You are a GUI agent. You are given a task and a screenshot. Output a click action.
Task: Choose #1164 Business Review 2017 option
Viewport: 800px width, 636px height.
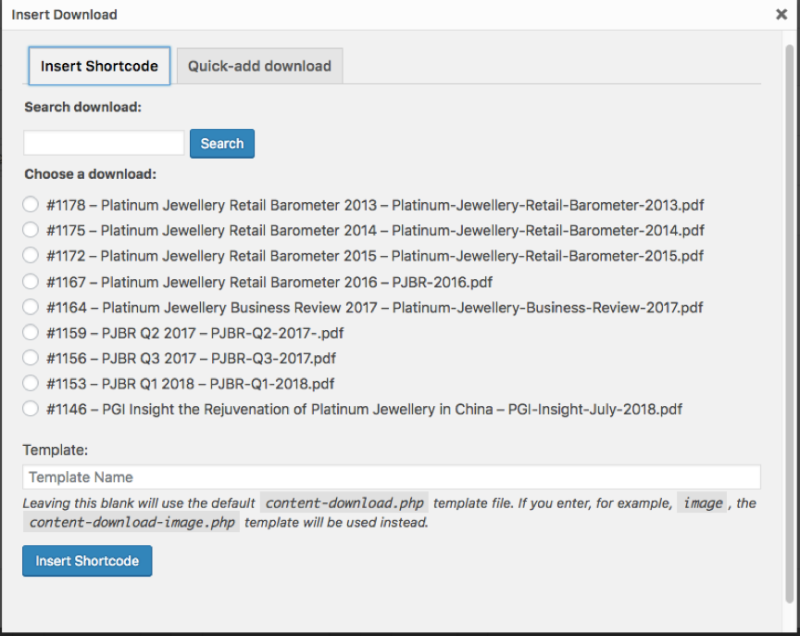pyautogui.click(x=30, y=307)
